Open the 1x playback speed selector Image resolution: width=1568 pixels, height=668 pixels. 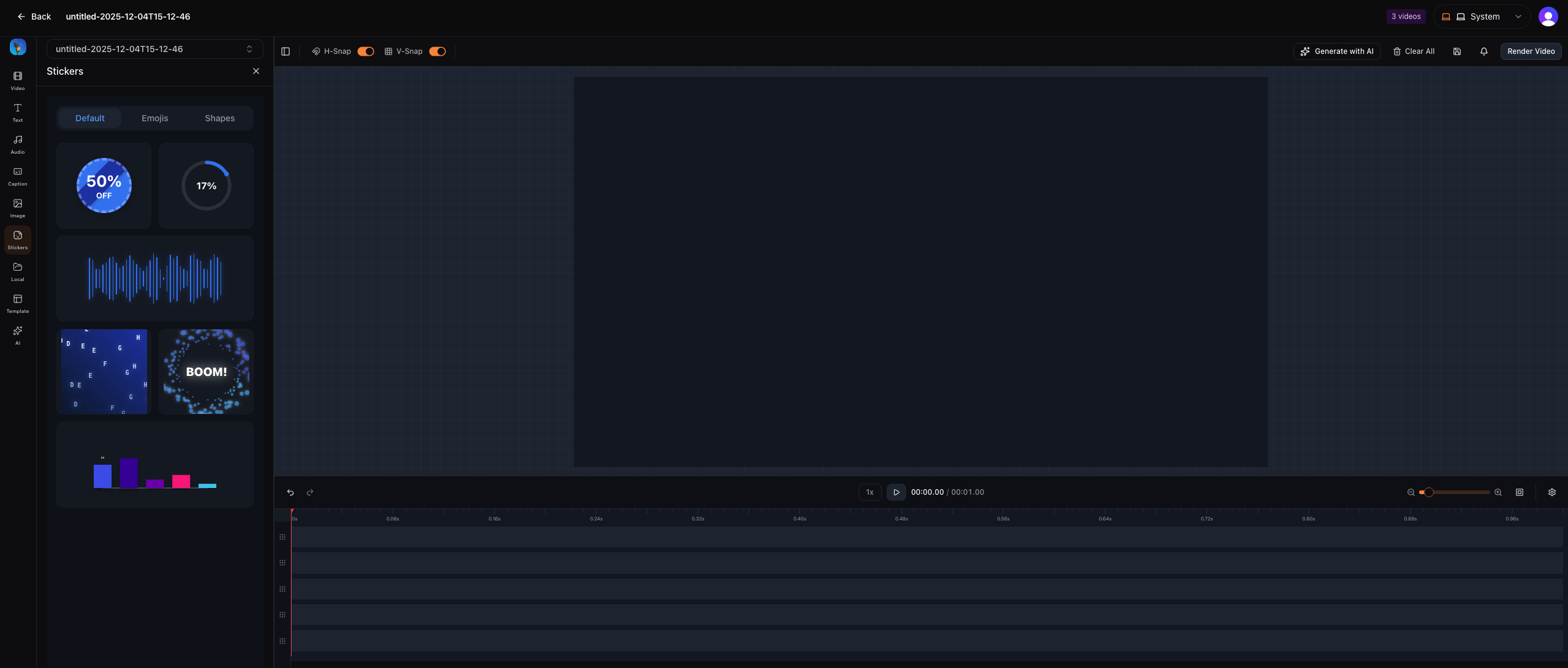[869, 492]
